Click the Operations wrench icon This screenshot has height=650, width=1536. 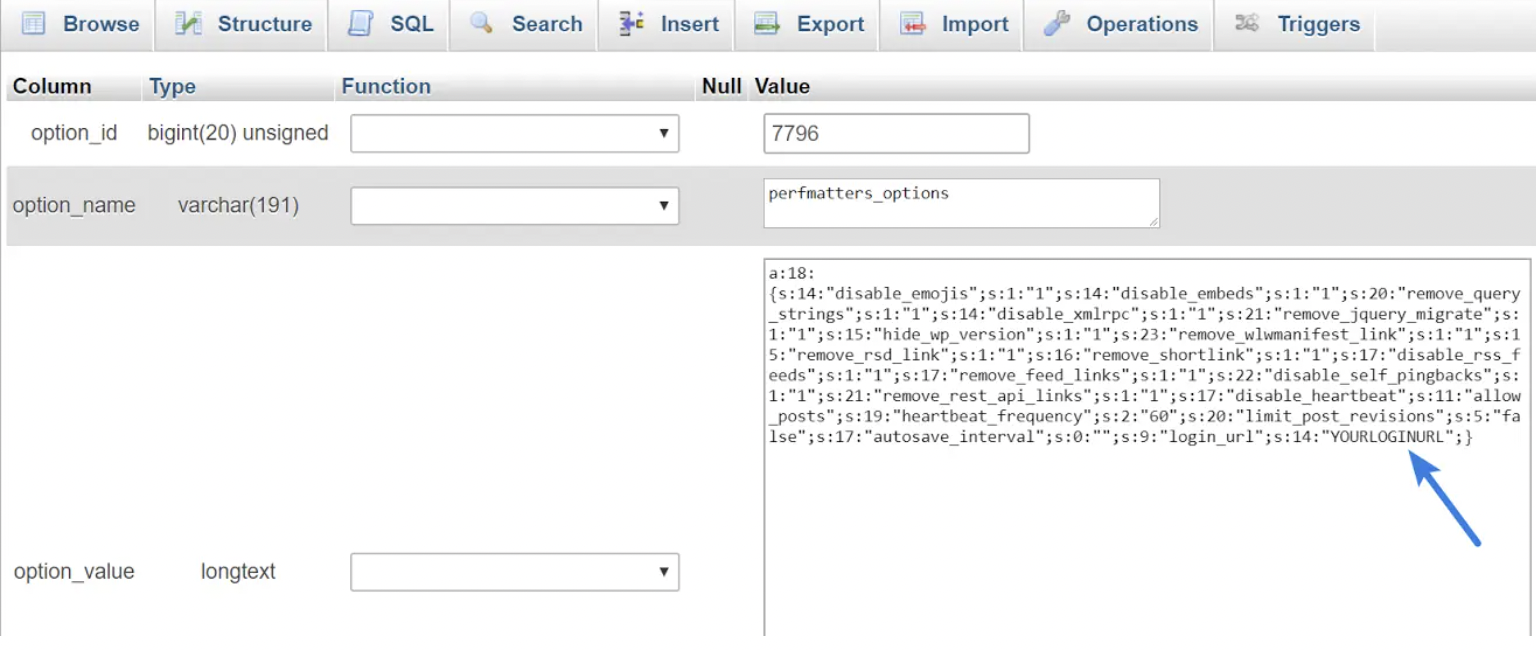[1056, 23]
